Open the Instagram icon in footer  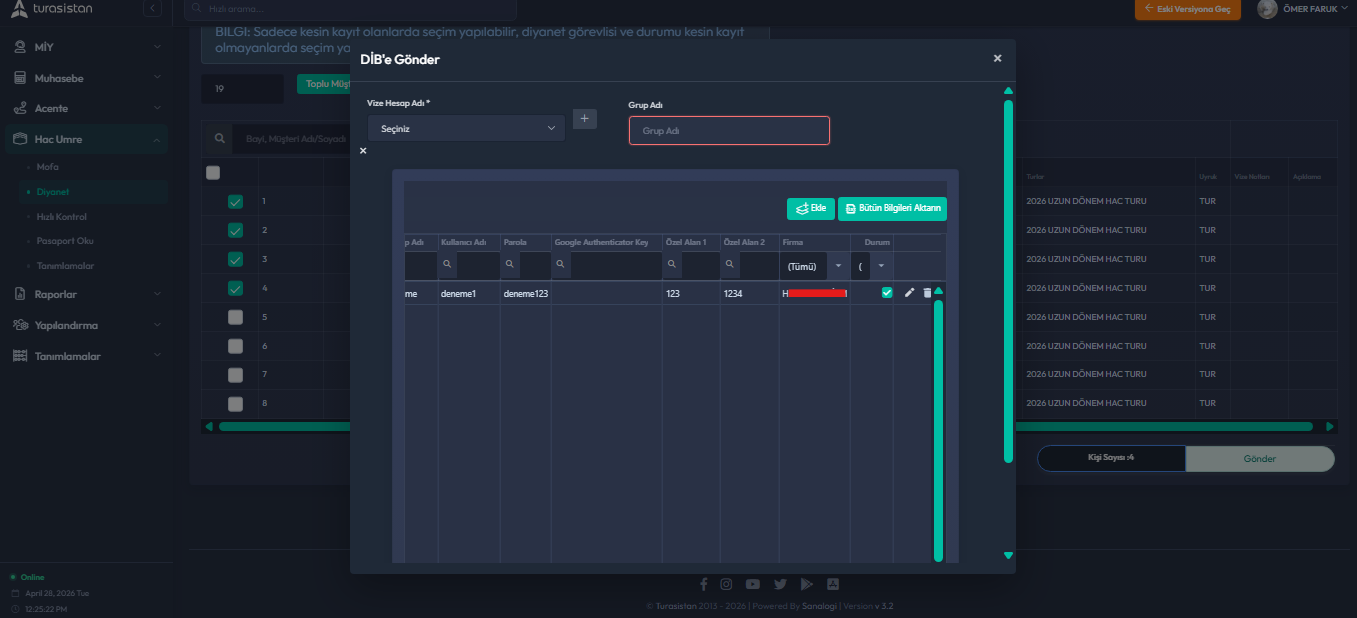[727, 584]
